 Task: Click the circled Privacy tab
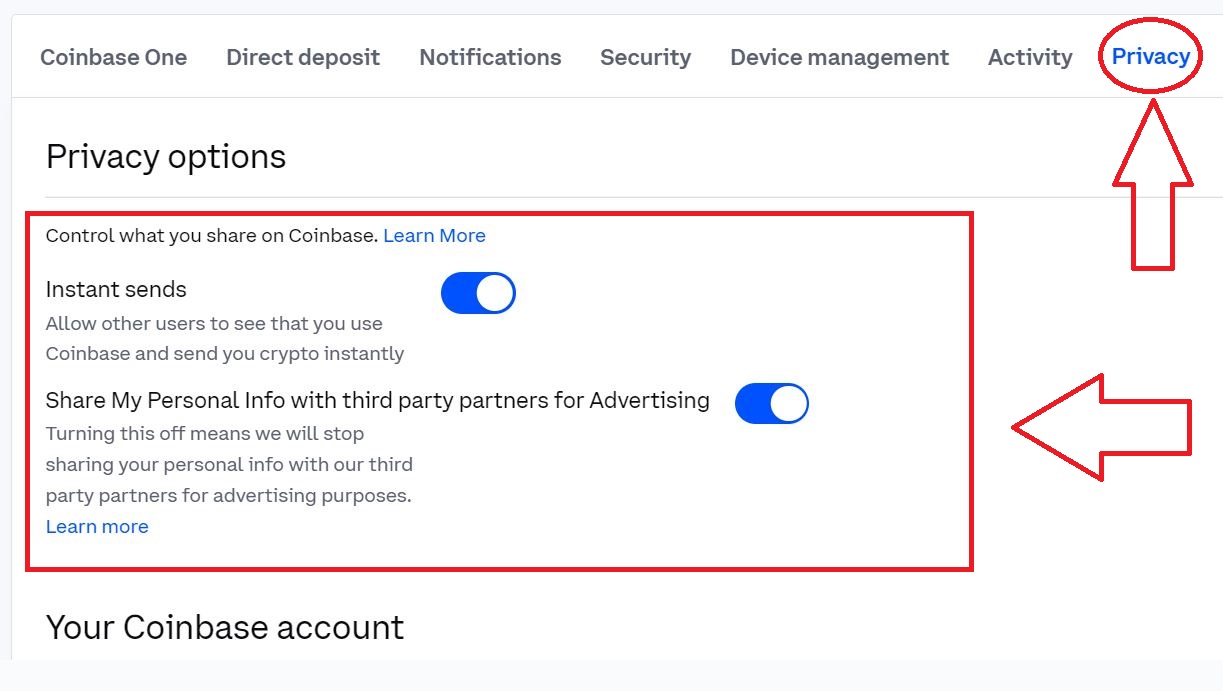coord(1150,56)
